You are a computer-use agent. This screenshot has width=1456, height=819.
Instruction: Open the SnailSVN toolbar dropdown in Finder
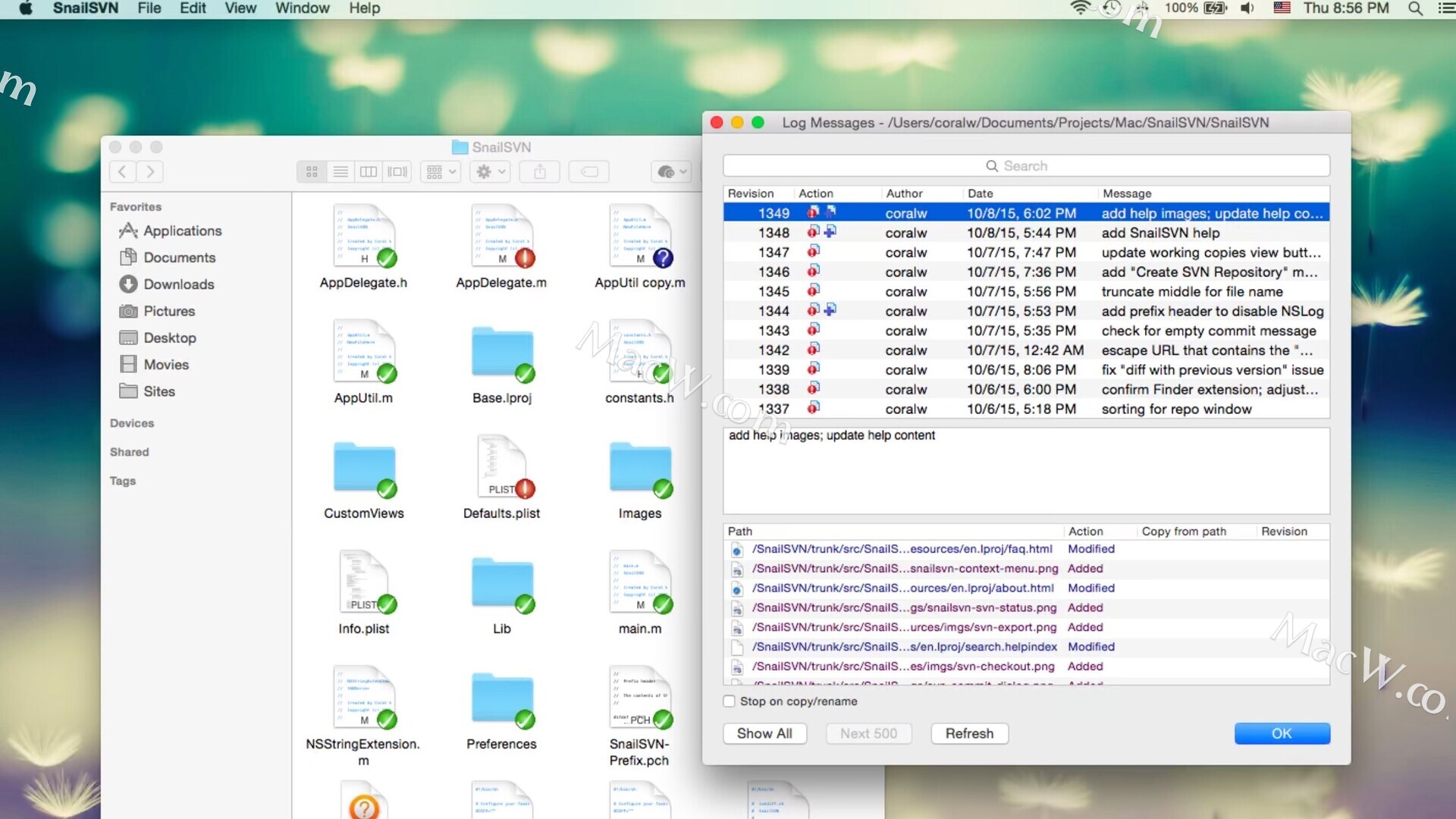671,172
